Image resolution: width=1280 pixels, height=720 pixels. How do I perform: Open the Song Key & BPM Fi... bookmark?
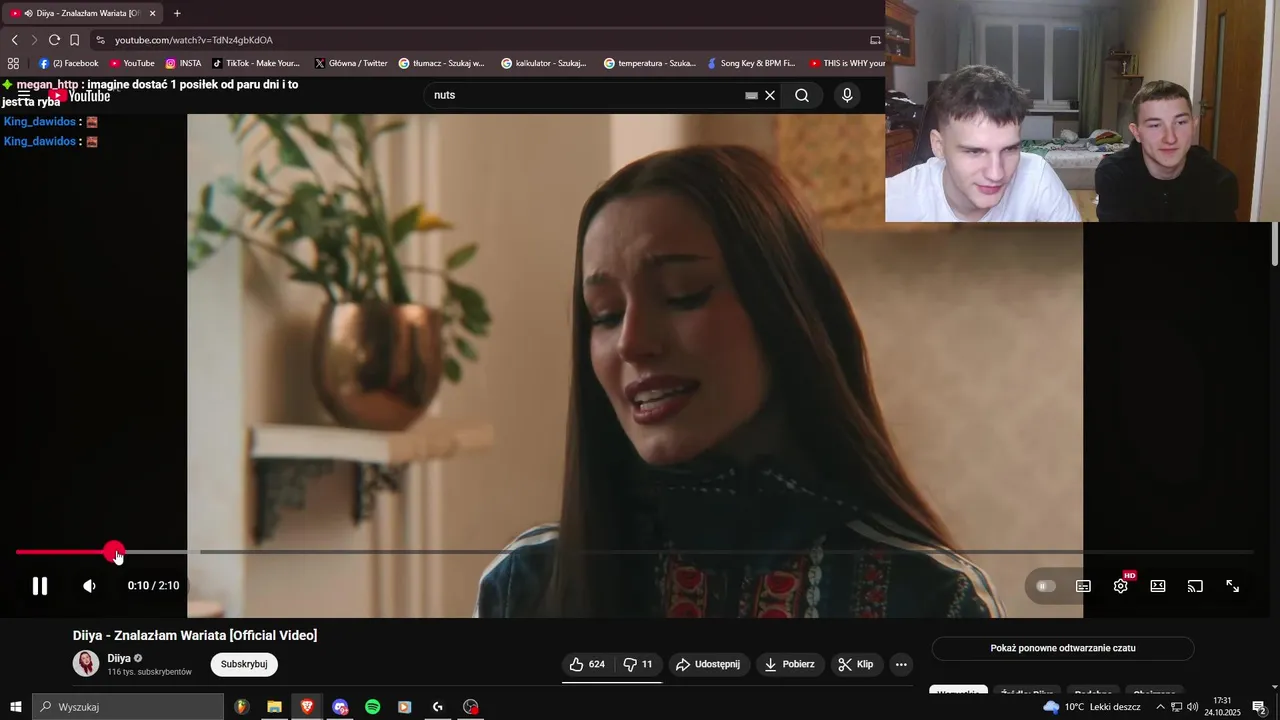tap(750, 63)
